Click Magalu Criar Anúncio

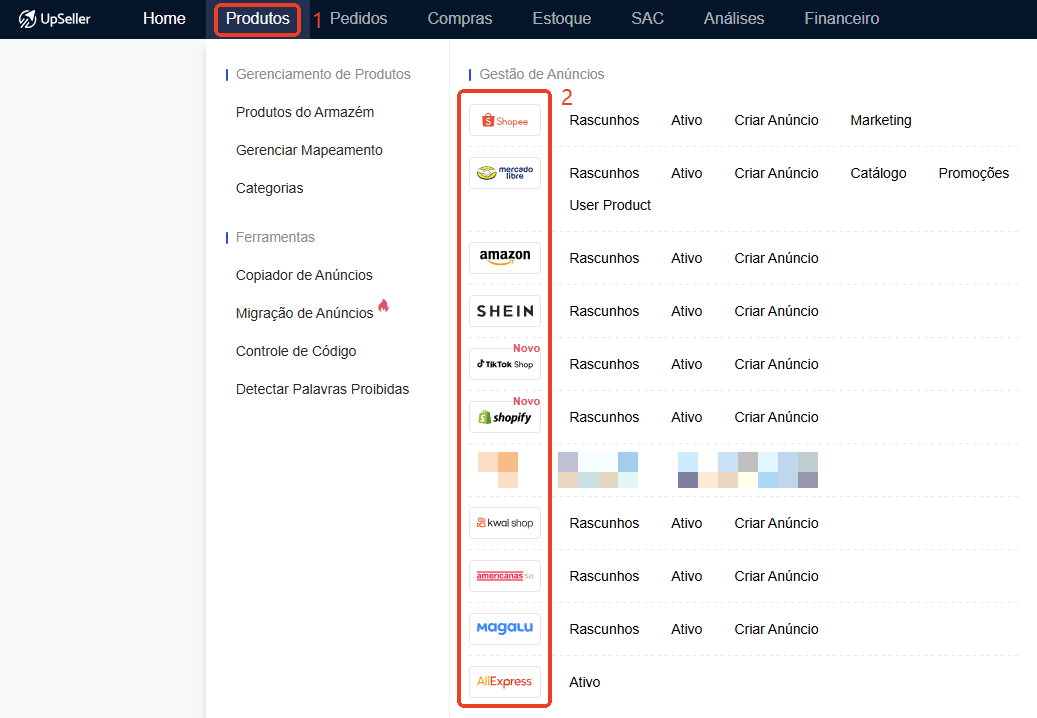(x=776, y=629)
